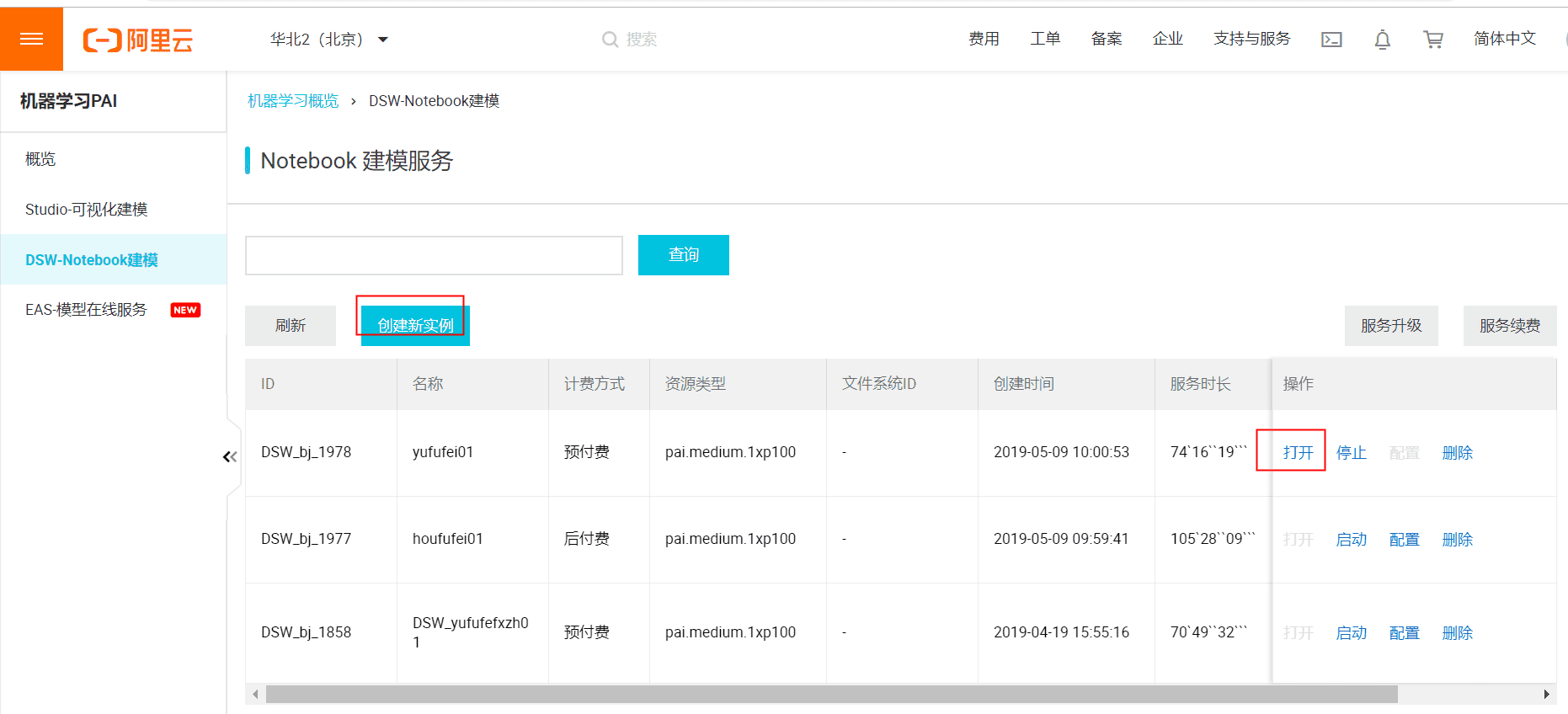Screen dimensions: 1568x714
Task: Switch language via 简体中文
Action: coord(1505,39)
